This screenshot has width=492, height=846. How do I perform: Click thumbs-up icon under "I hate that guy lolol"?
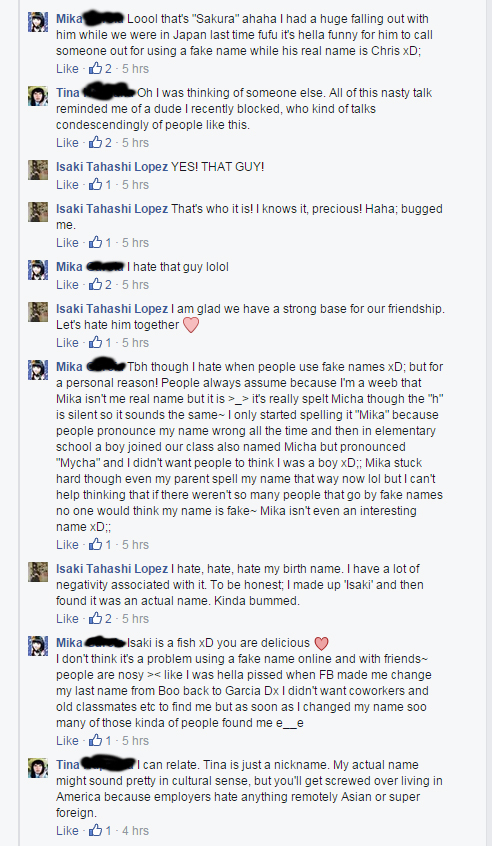coord(96,284)
